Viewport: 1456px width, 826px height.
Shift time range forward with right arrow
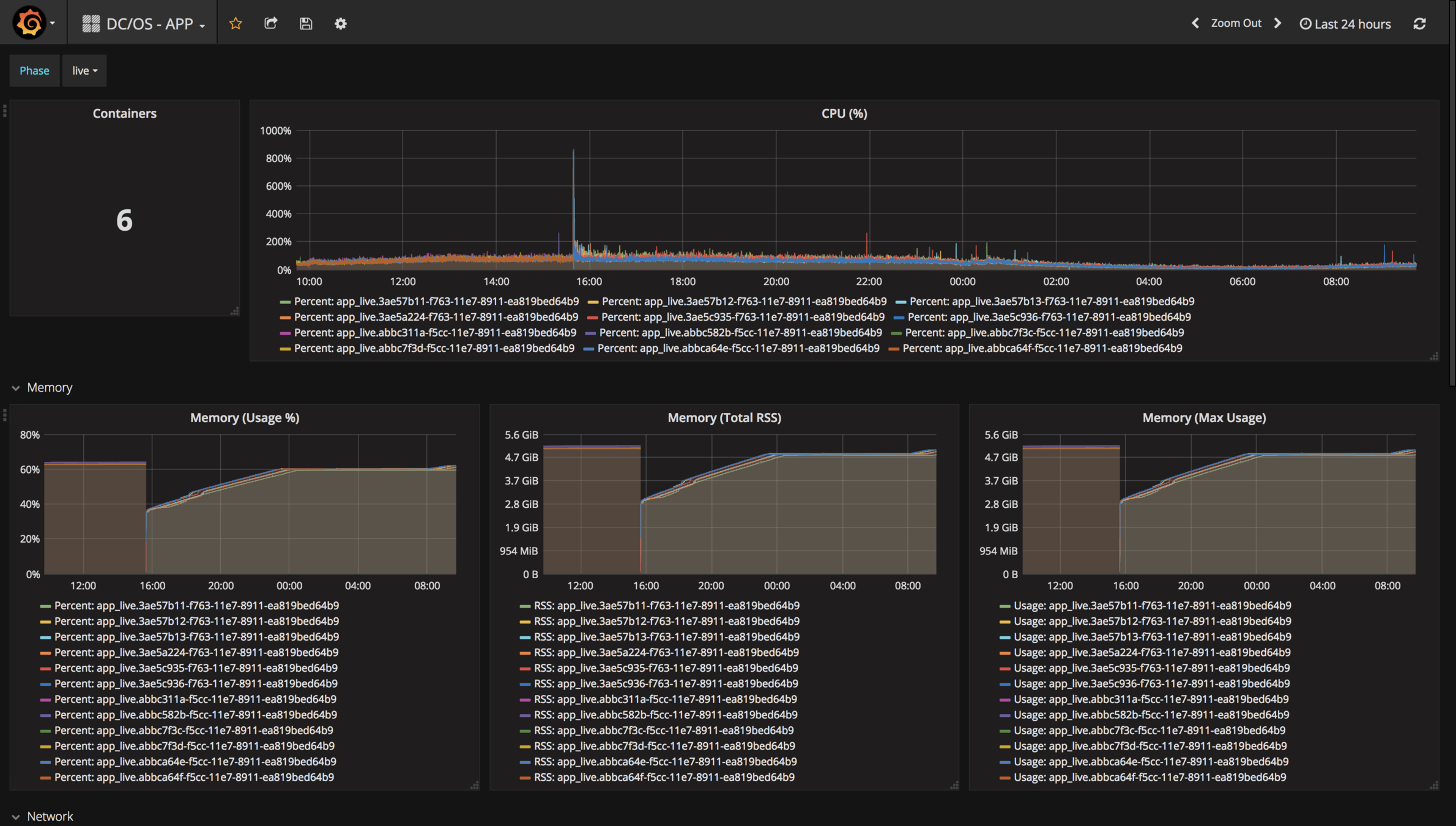click(1277, 23)
